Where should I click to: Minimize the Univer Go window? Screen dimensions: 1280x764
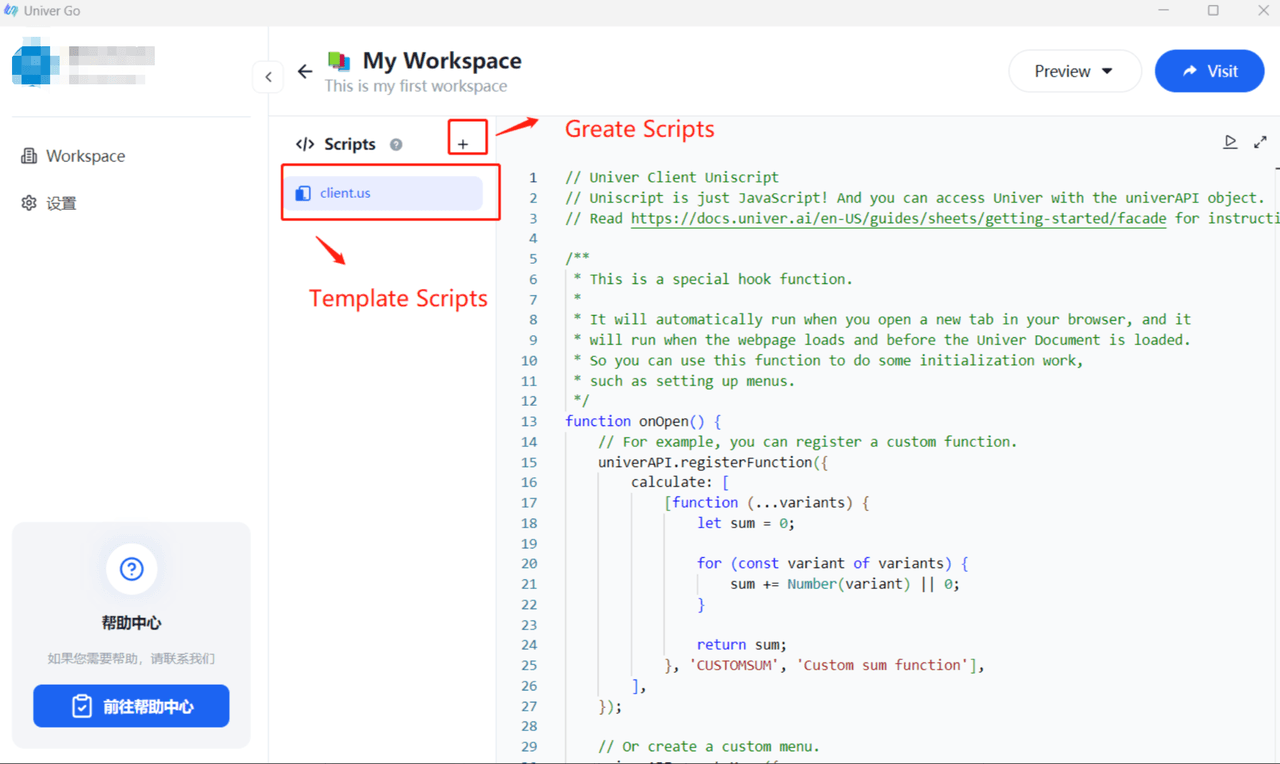[x=1163, y=11]
